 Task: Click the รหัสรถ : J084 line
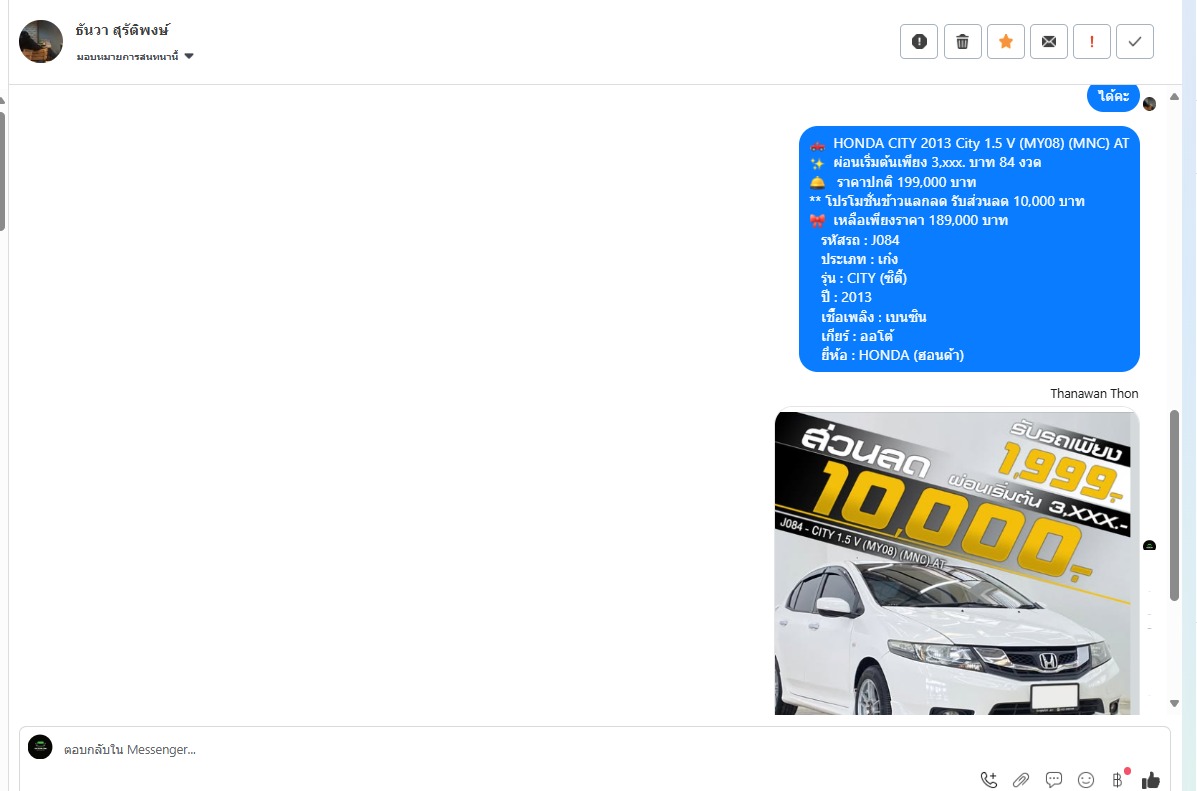[x=860, y=240]
